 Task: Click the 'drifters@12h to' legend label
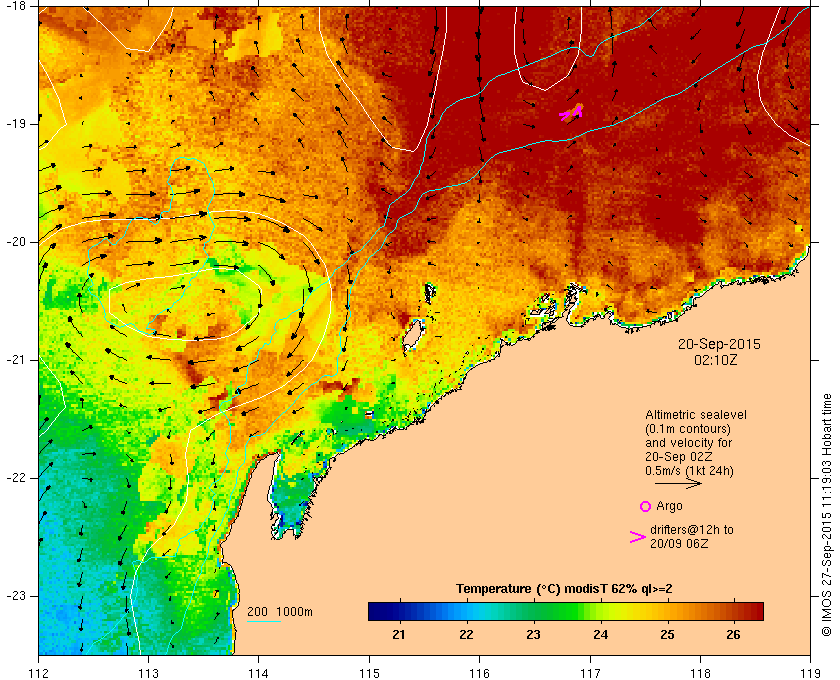[x=692, y=530]
